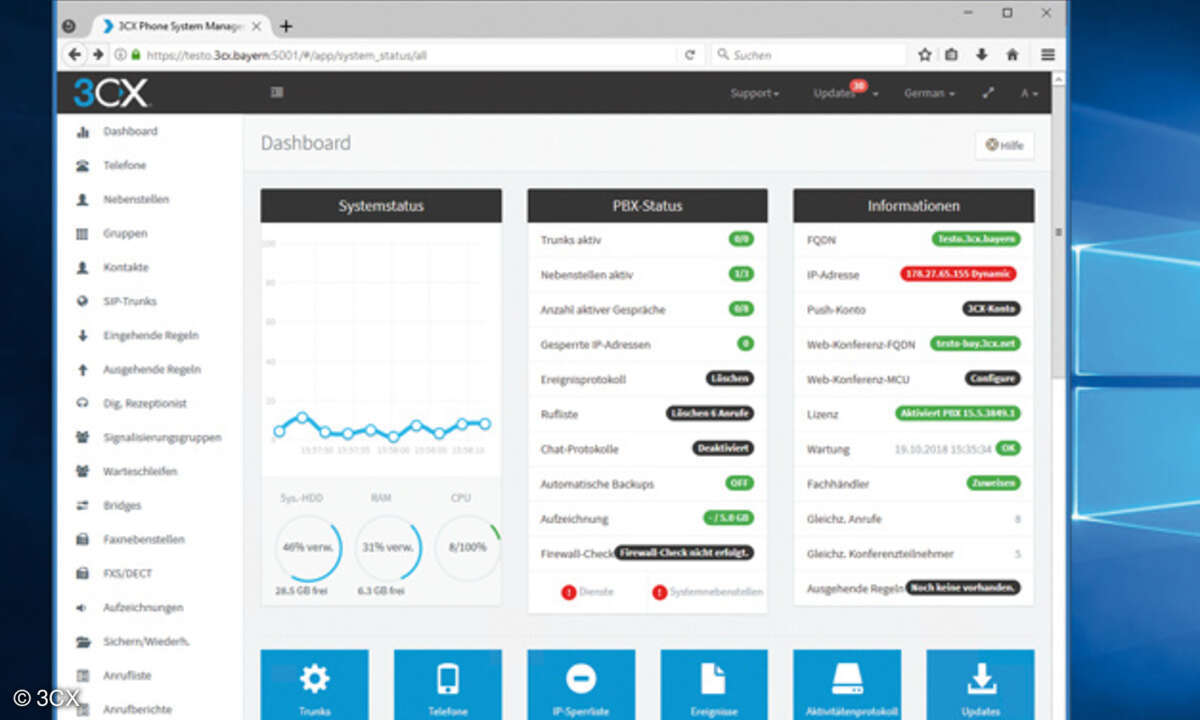The height and width of the screenshot is (720, 1200).
Task: Click the testo-bay.3cx.net badge
Action: click(975, 344)
